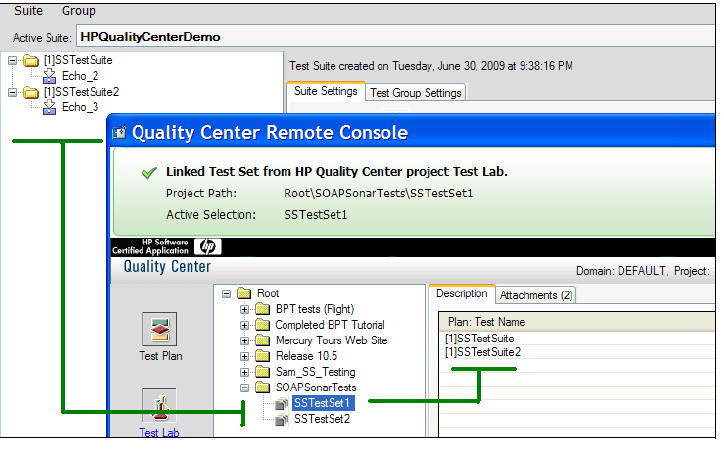724x449 pixels.
Task: Select [1]SSTestSuite in the suite tree
Action: [78, 60]
